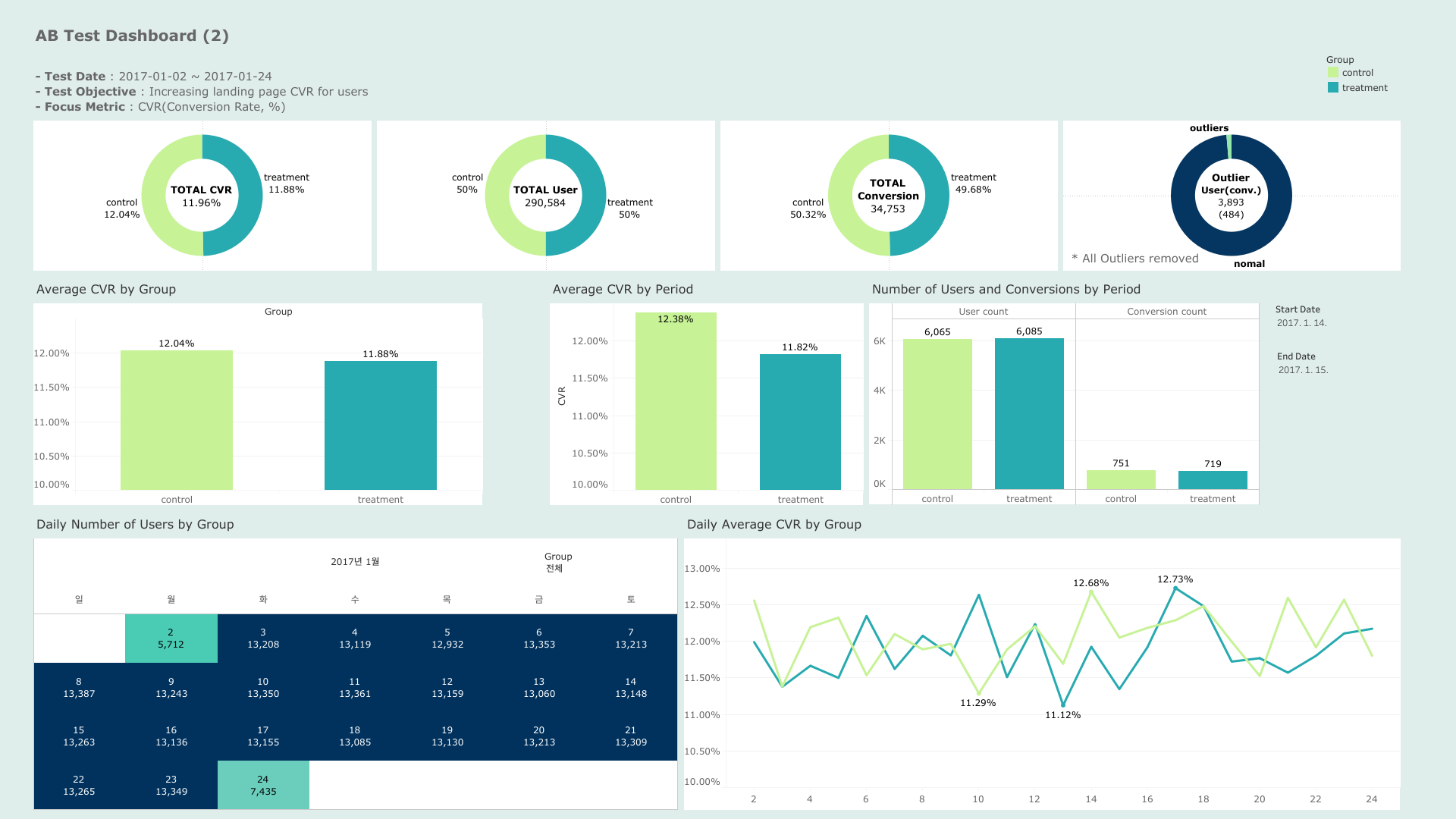Click the control color swatch in legend

pos(1333,73)
